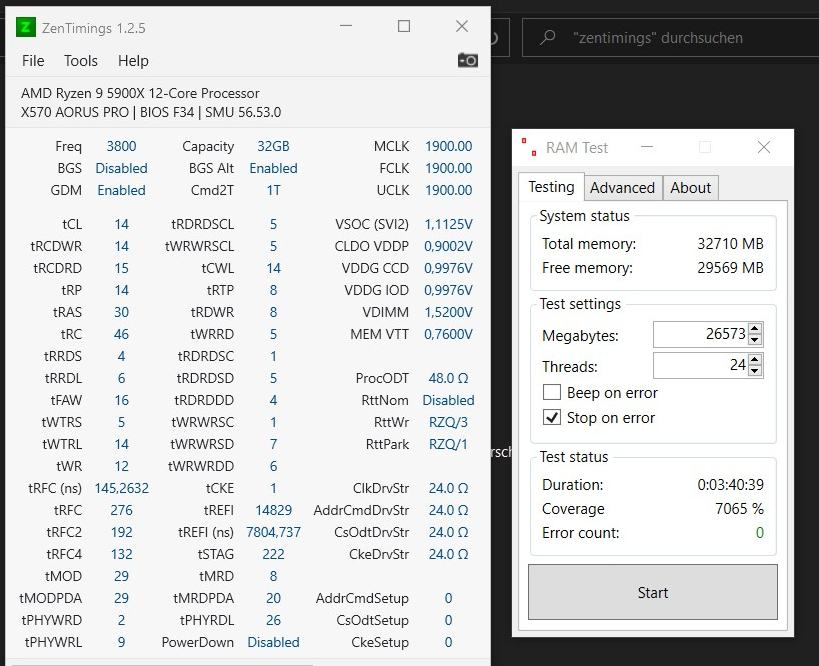819x666 pixels.
Task: Click the Megabytes input field
Action: 701,334
